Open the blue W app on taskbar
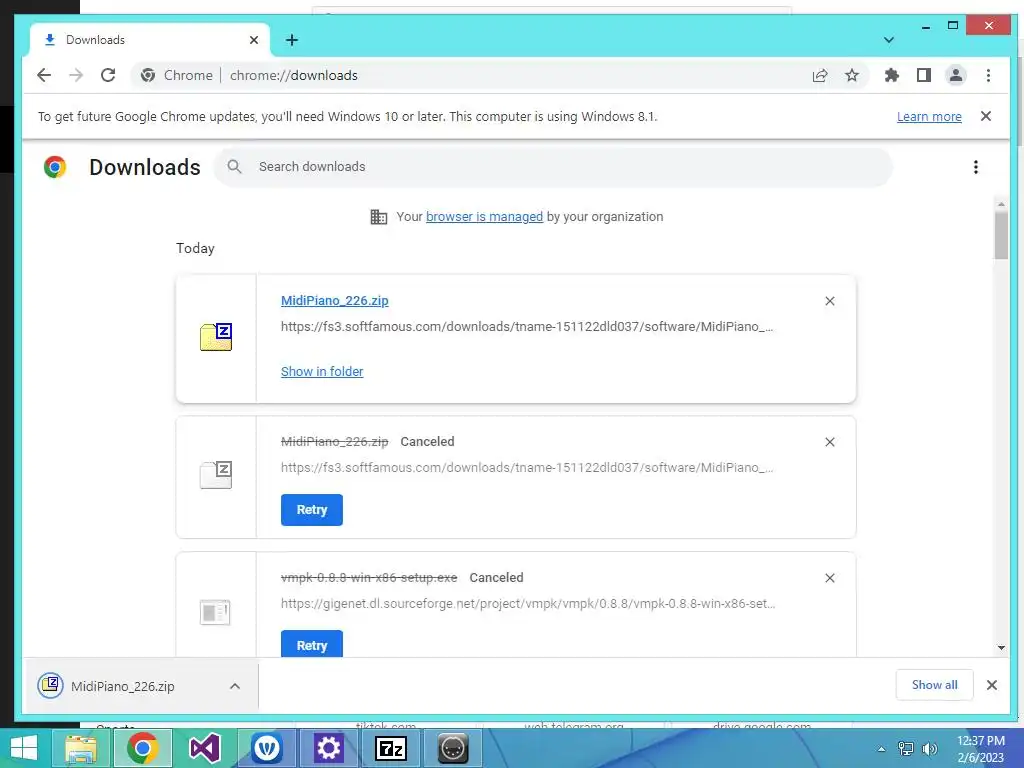The width and height of the screenshot is (1024, 768). pyautogui.click(x=266, y=748)
